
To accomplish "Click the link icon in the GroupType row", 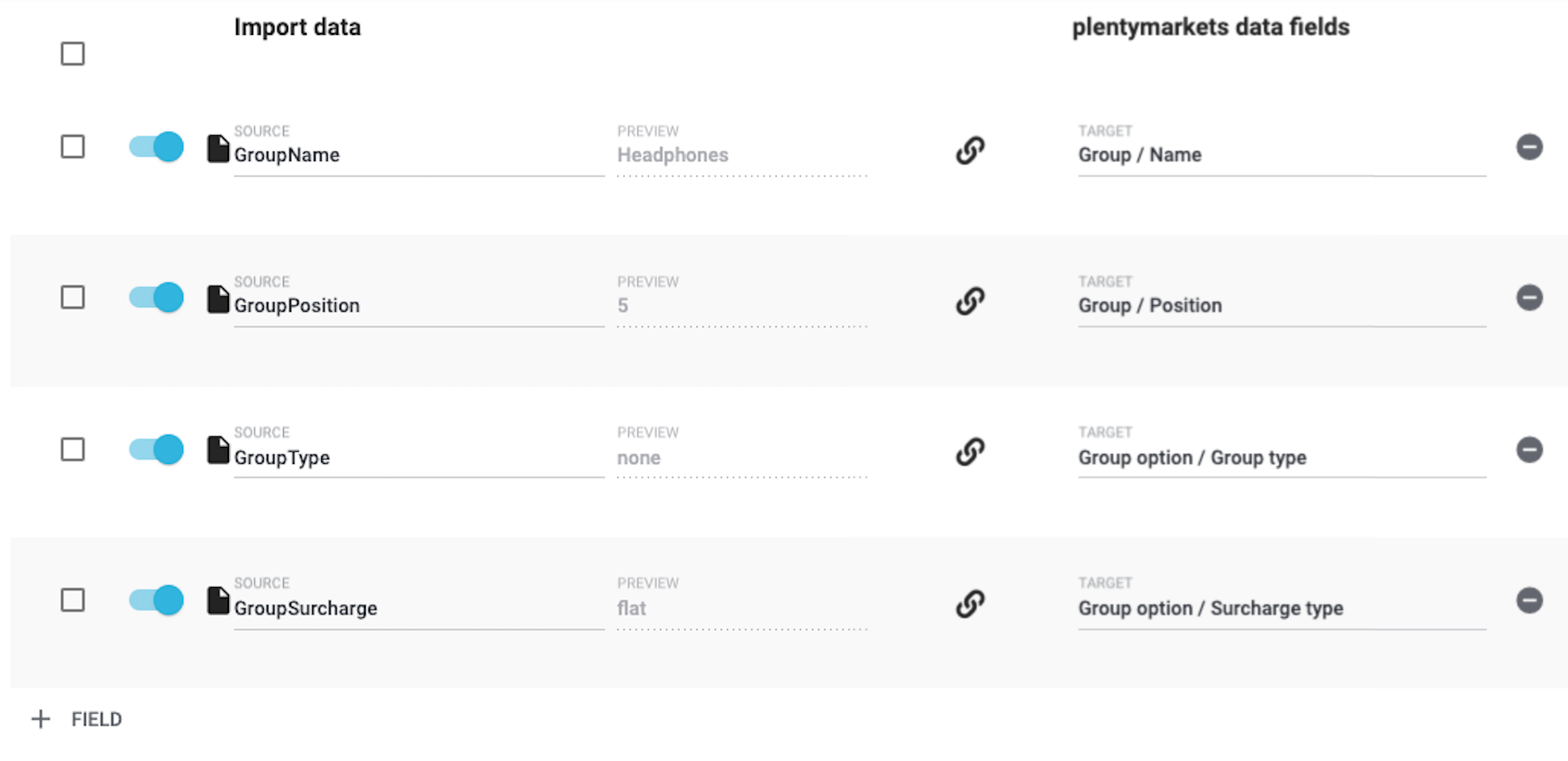I will pyautogui.click(x=970, y=452).
